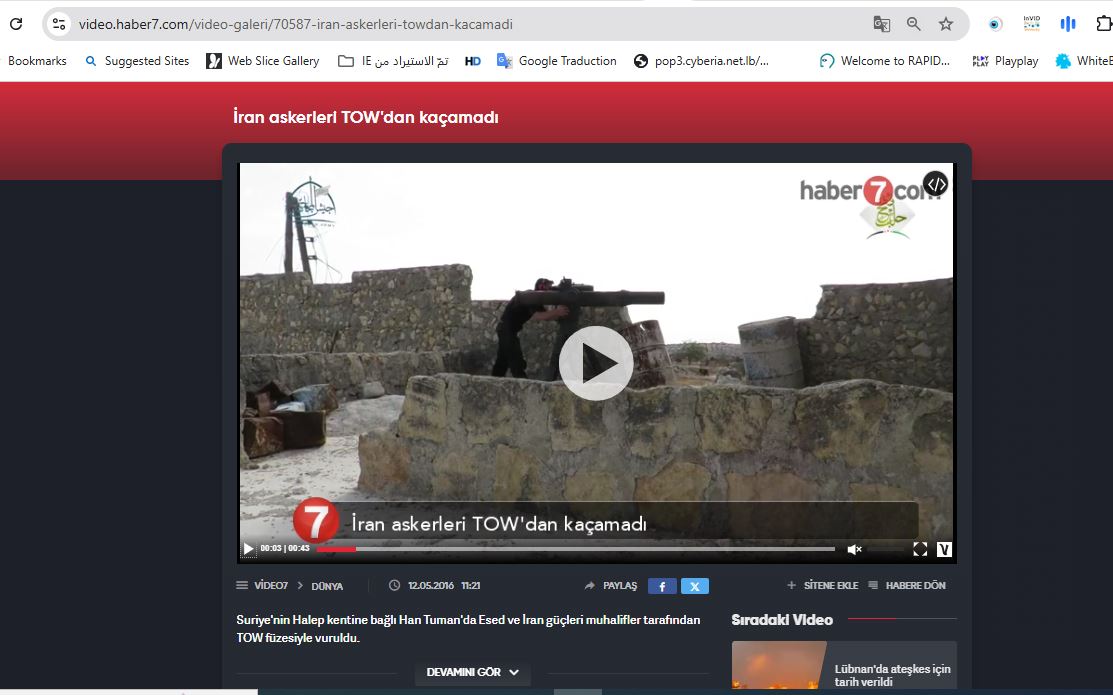Click the embed code icon on video
1113x695 pixels.
click(935, 184)
